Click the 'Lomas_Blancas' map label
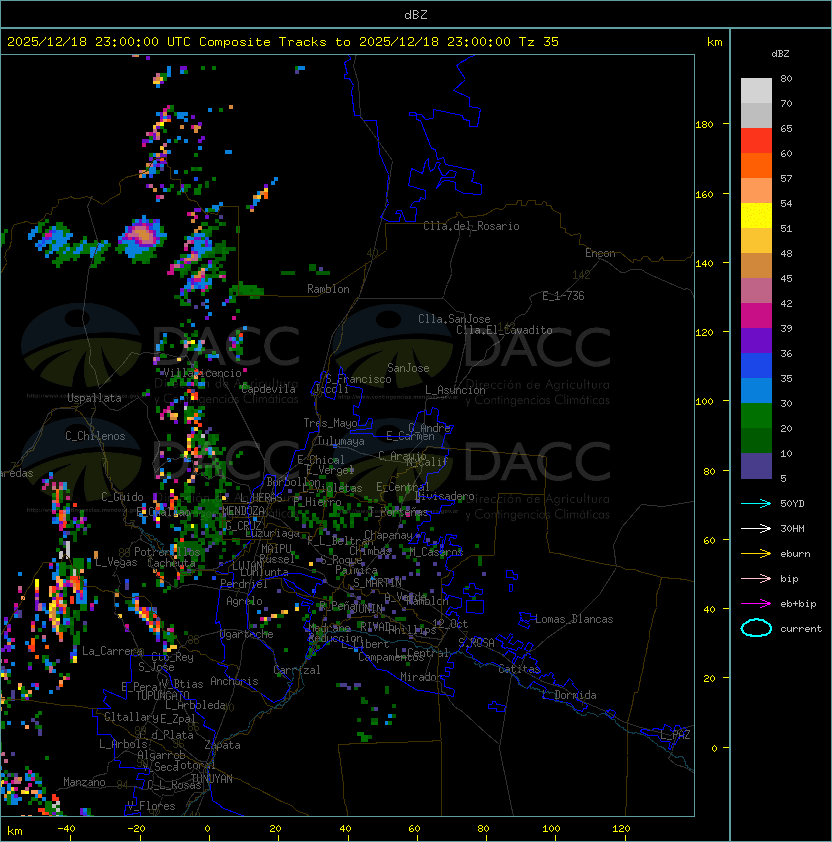The width and height of the screenshot is (832, 842). (574, 619)
